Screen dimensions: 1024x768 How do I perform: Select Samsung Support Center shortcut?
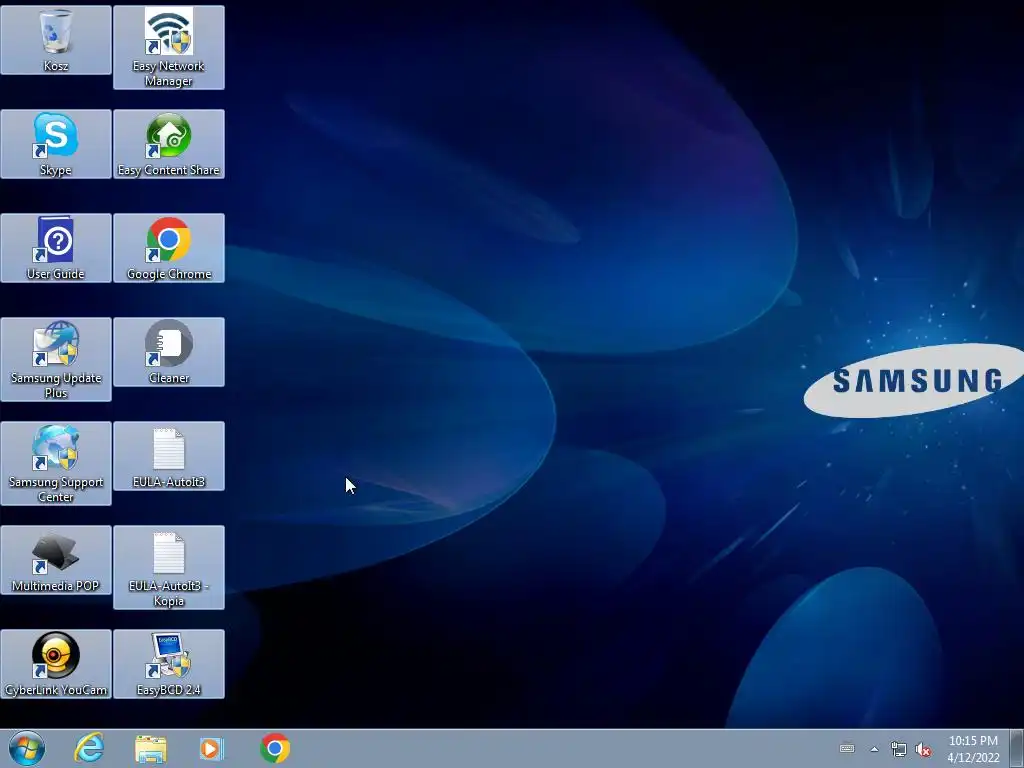(56, 463)
